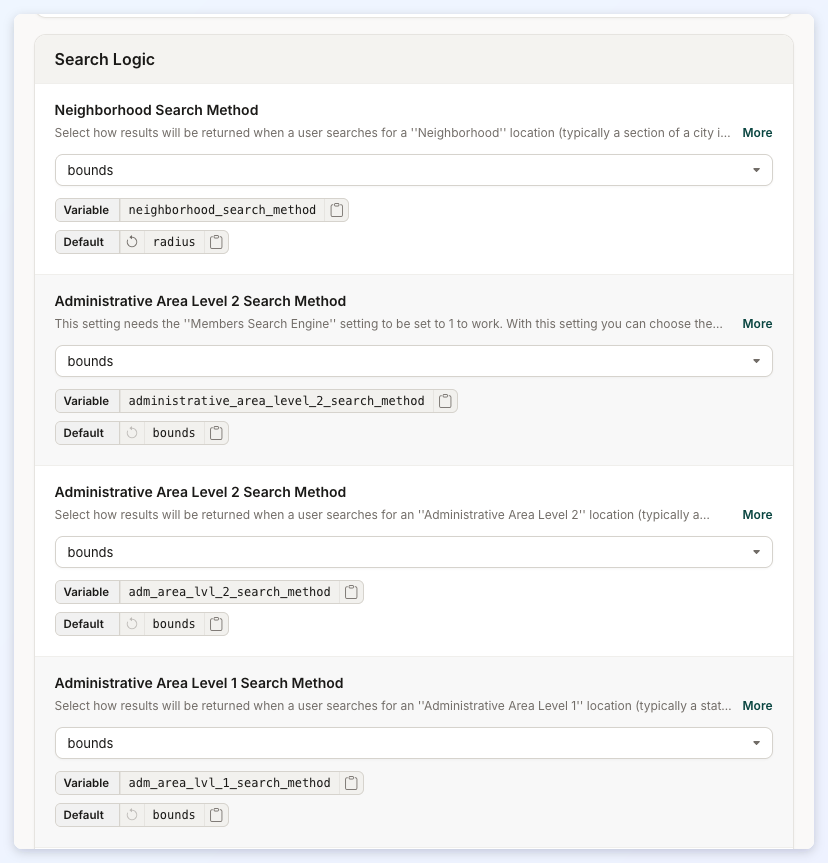Click reset icon under adm_area_lvl_2_search_method
828x863 pixels.
(132, 624)
